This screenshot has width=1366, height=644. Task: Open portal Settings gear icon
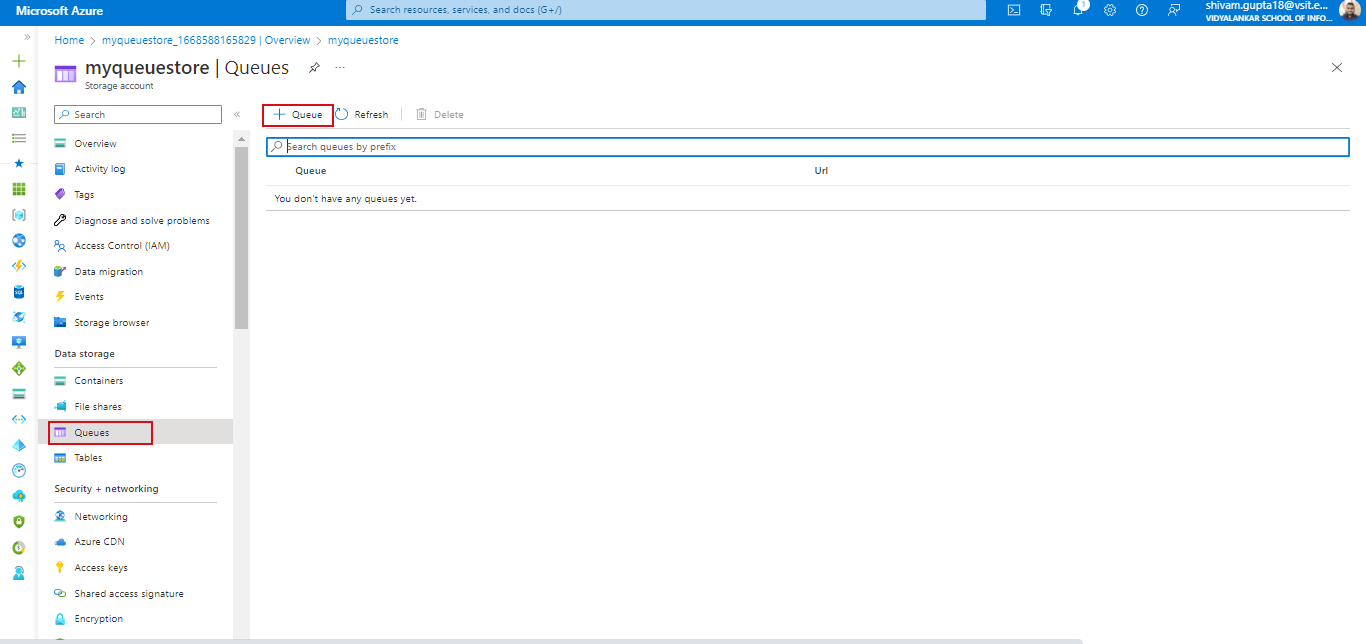coord(1110,10)
